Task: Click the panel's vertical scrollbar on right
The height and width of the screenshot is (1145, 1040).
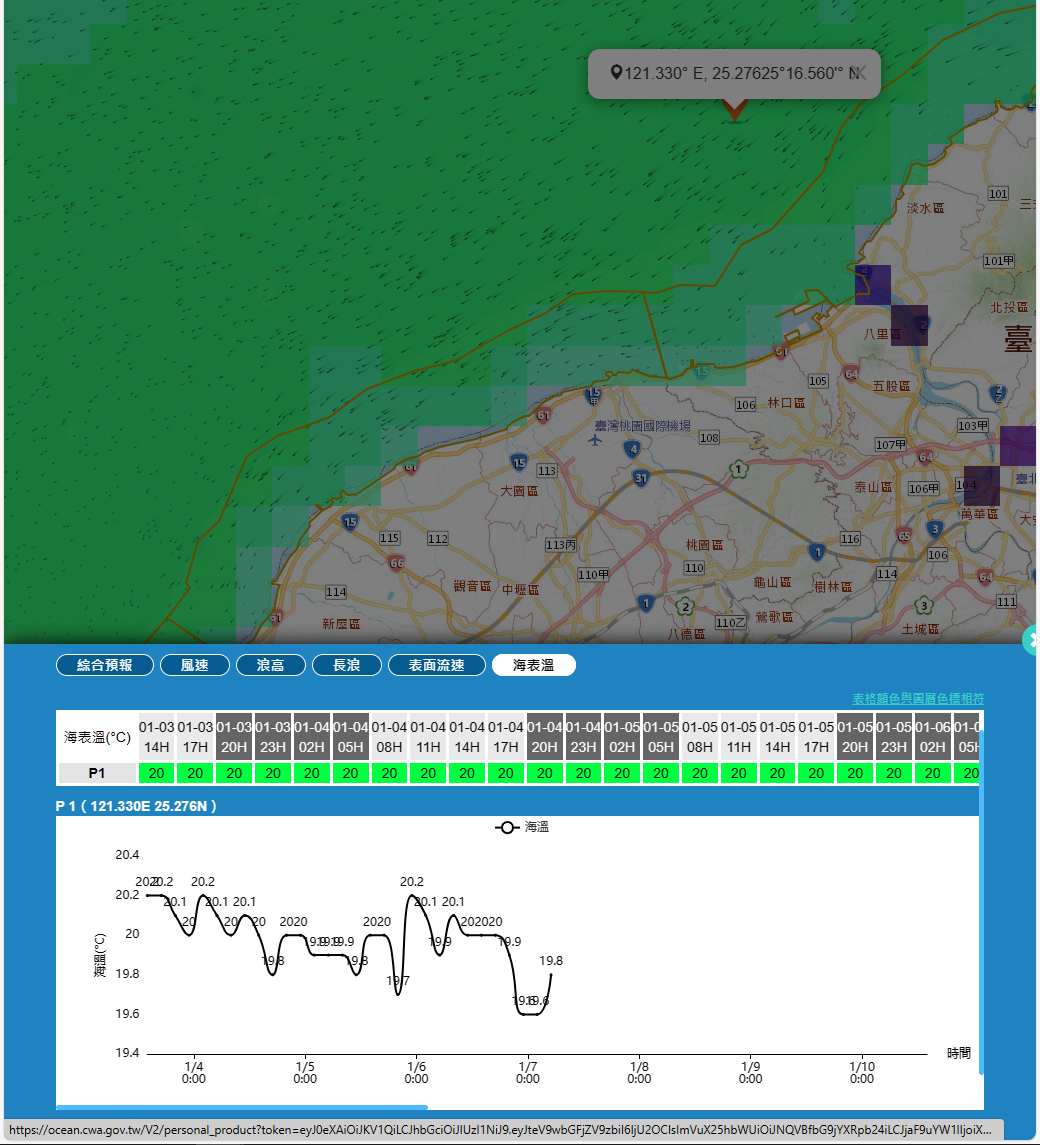Action: 982,900
